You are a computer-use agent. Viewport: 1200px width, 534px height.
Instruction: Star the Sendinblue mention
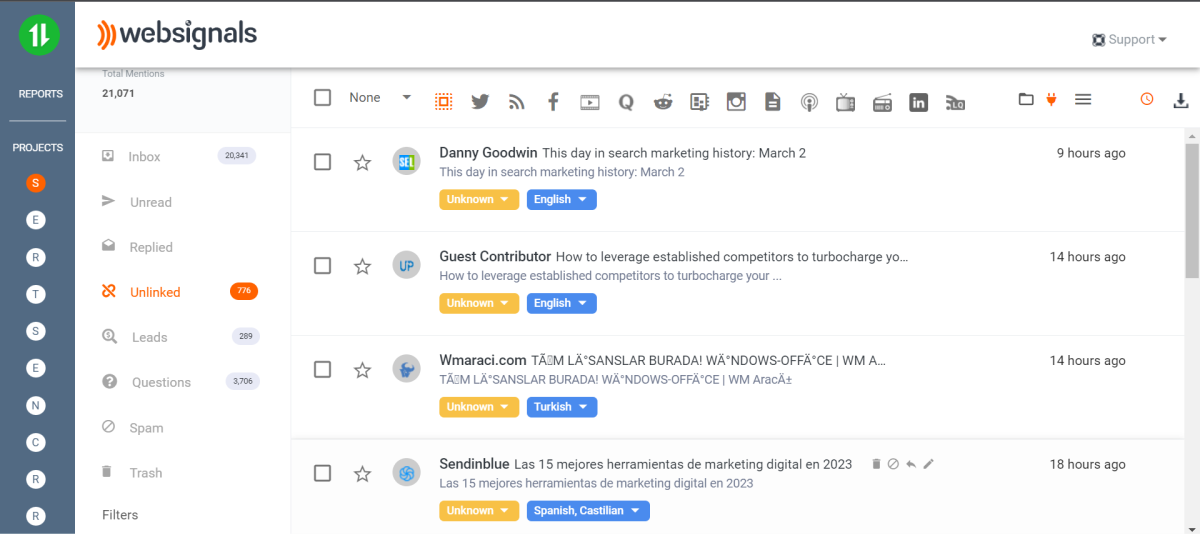coord(363,473)
